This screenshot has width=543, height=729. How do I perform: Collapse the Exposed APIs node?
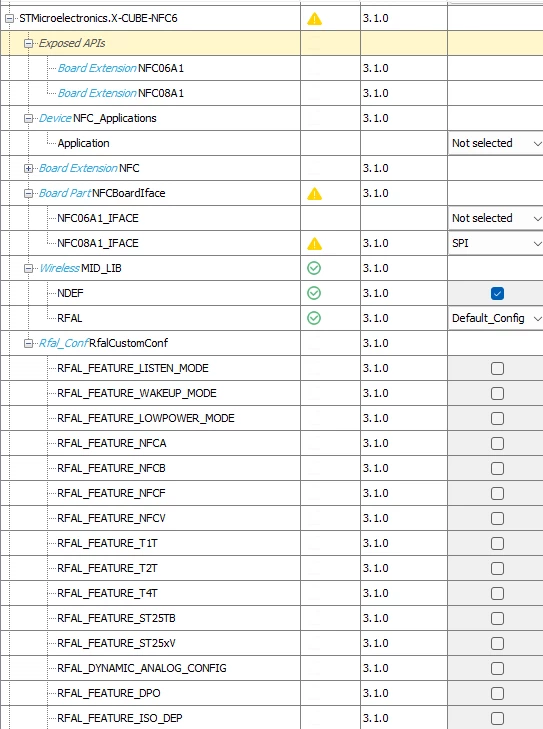pyautogui.click(x=28, y=43)
